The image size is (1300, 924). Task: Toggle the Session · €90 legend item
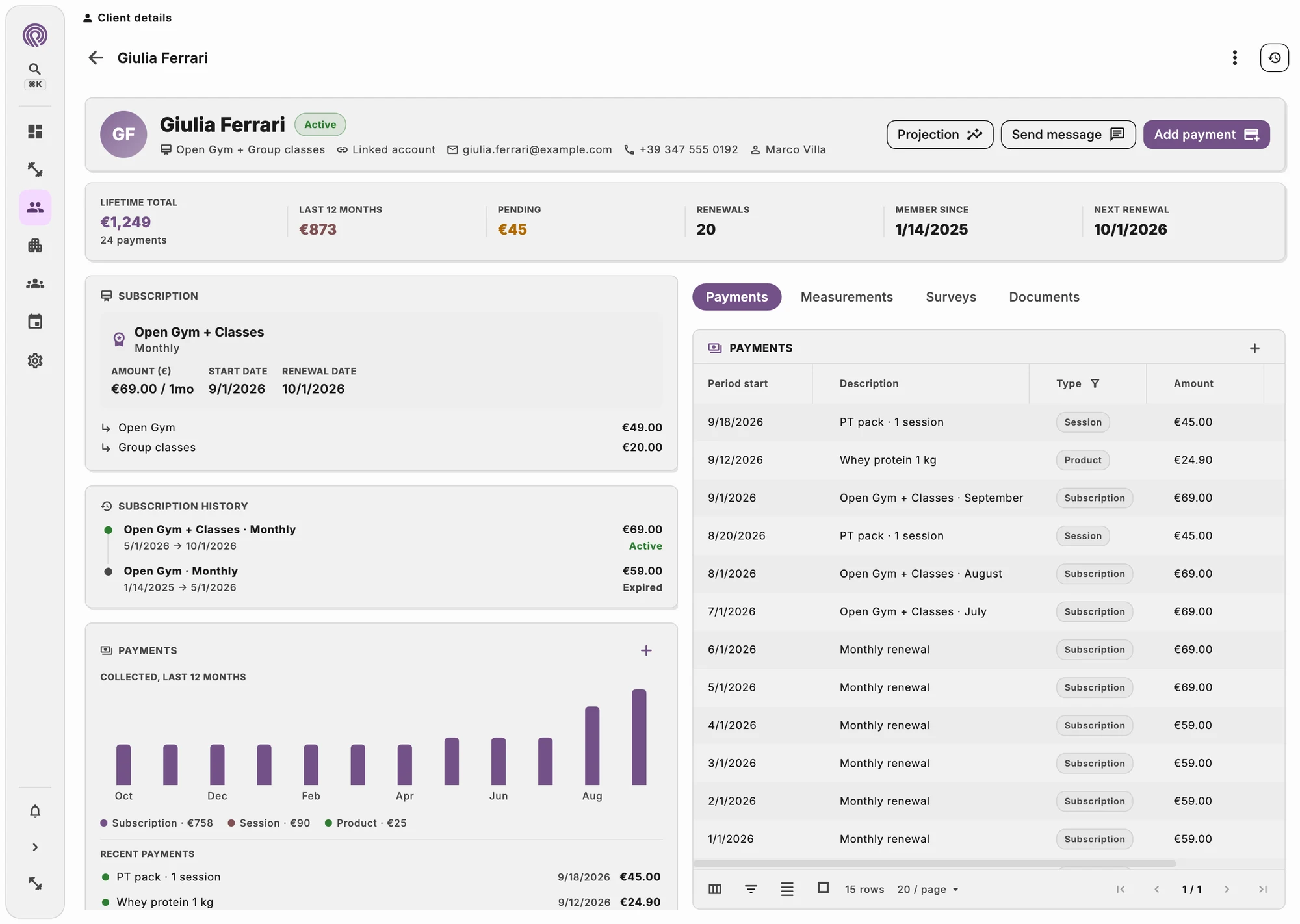(269, 823)
